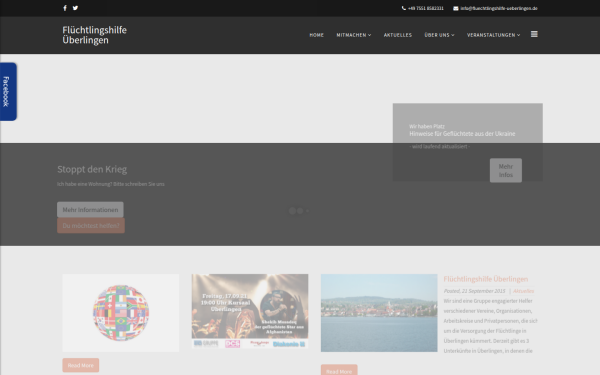Select the first slider pagination dot
600x375 pixels.
[292, 211]
